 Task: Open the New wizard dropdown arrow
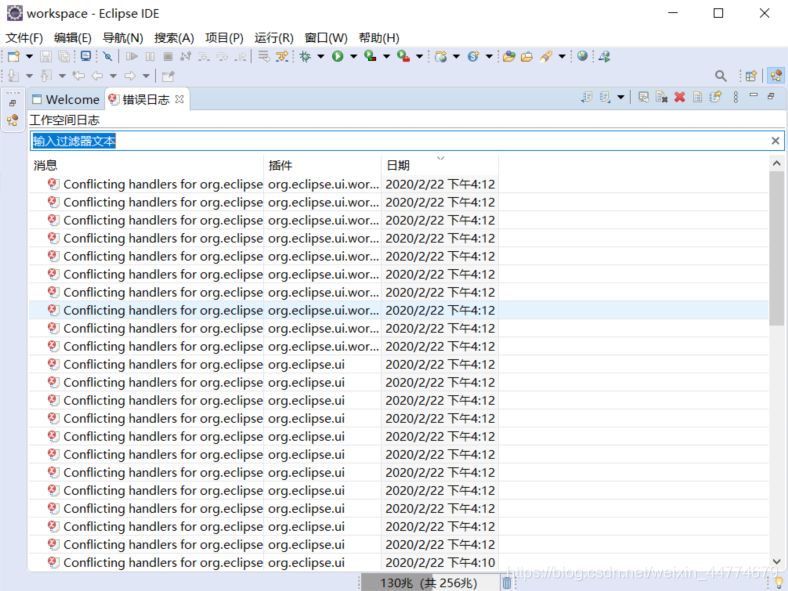tap(29, 56)
